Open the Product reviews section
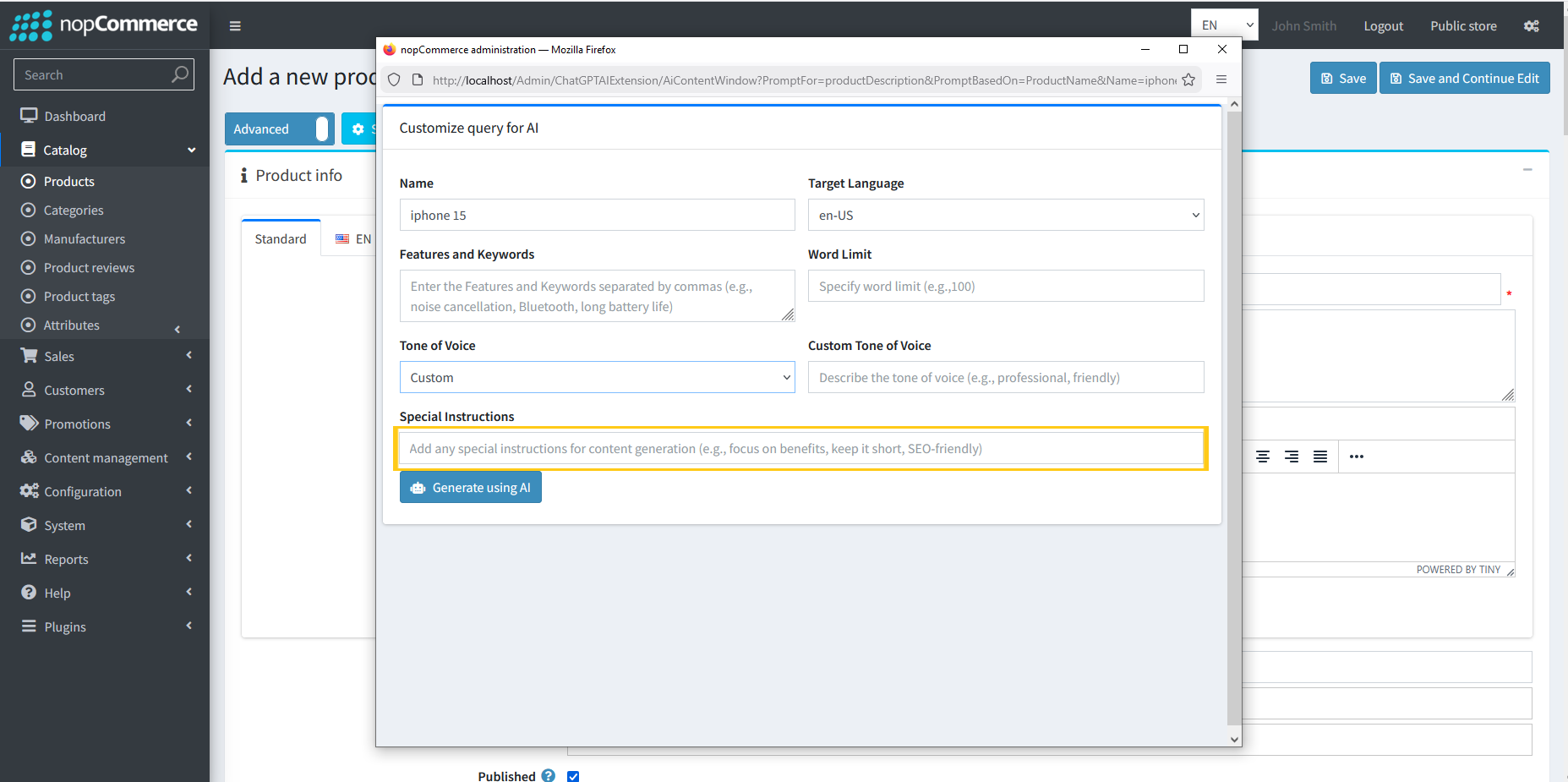Screen dimensions: 1568x782 click(x=89, y=267)
